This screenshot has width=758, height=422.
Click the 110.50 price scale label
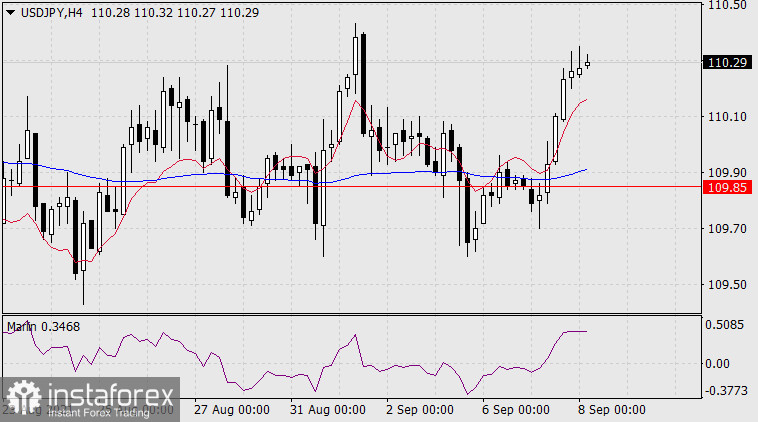click(x=727, y=6)
